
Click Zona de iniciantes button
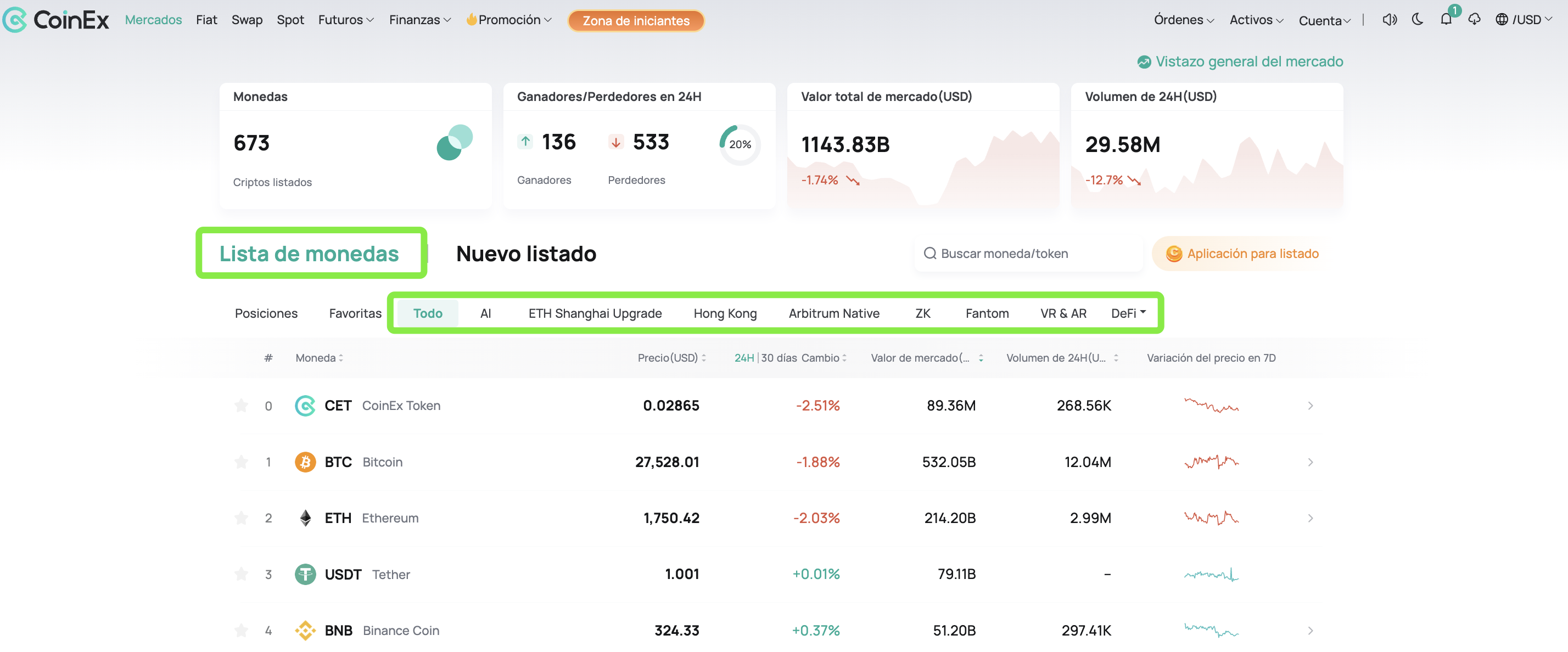point(636,20)
